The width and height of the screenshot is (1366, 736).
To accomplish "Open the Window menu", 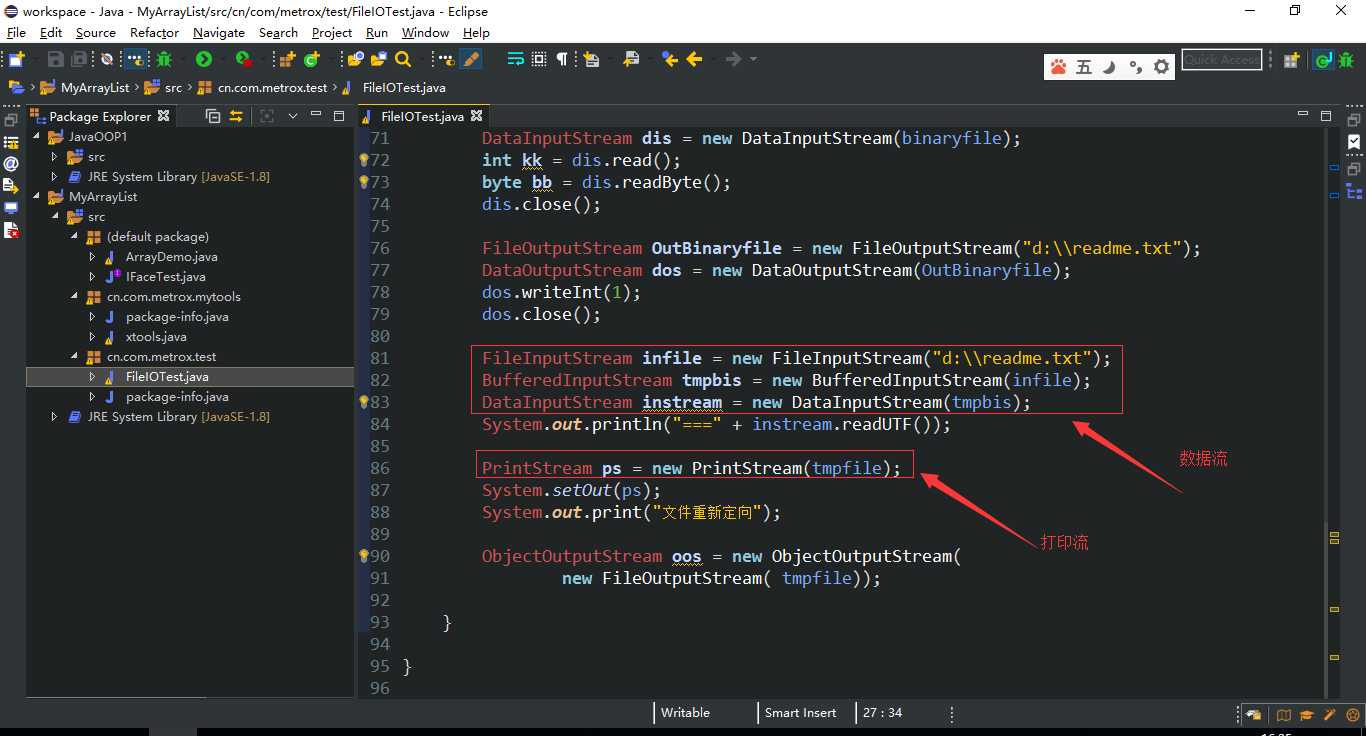I will pos(426,32).
